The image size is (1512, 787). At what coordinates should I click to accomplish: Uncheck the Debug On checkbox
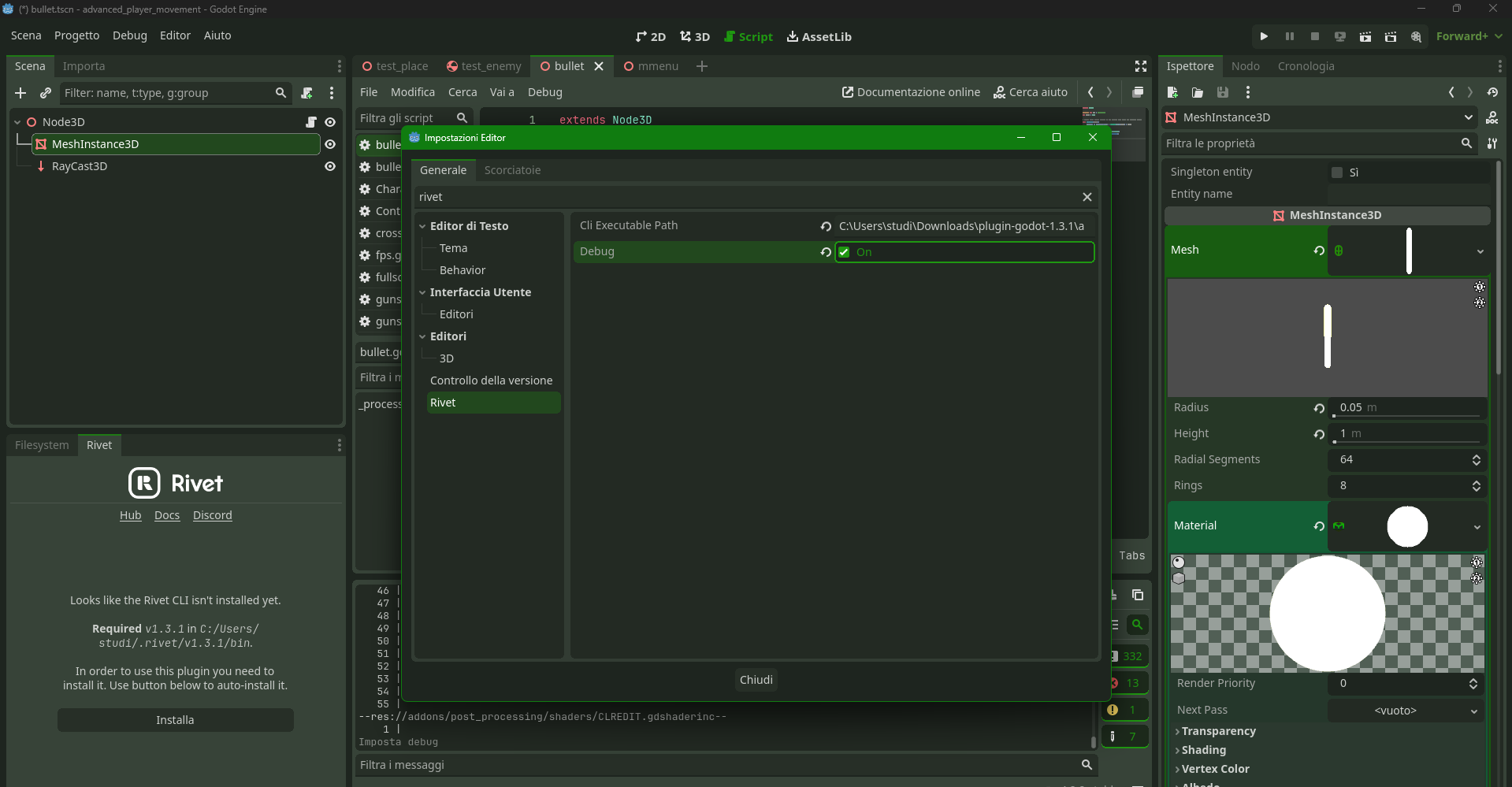(845, 252)
